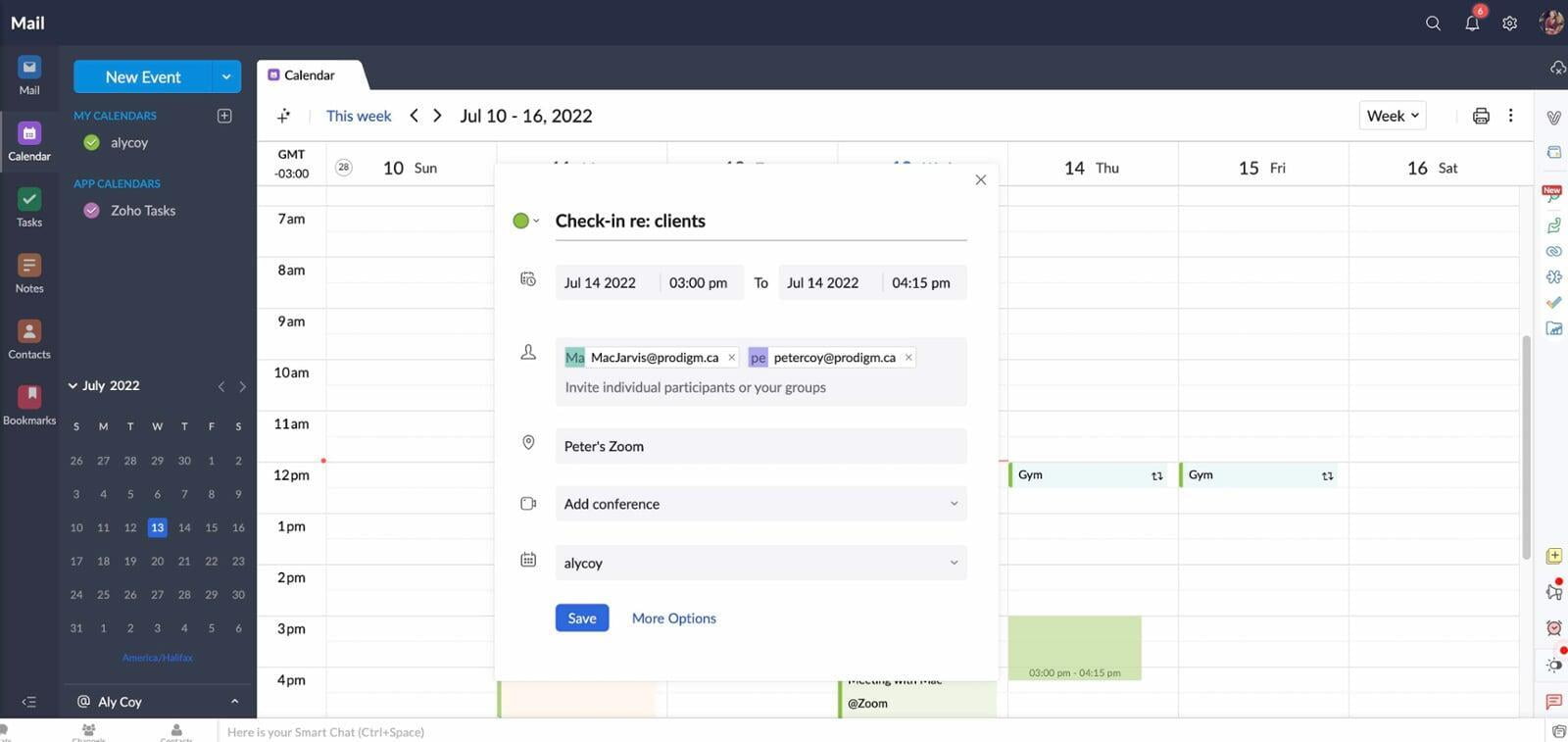The height and width of the screenshot is (742, 1568).
Task: Open the notifications bell
Action: 1472,23
